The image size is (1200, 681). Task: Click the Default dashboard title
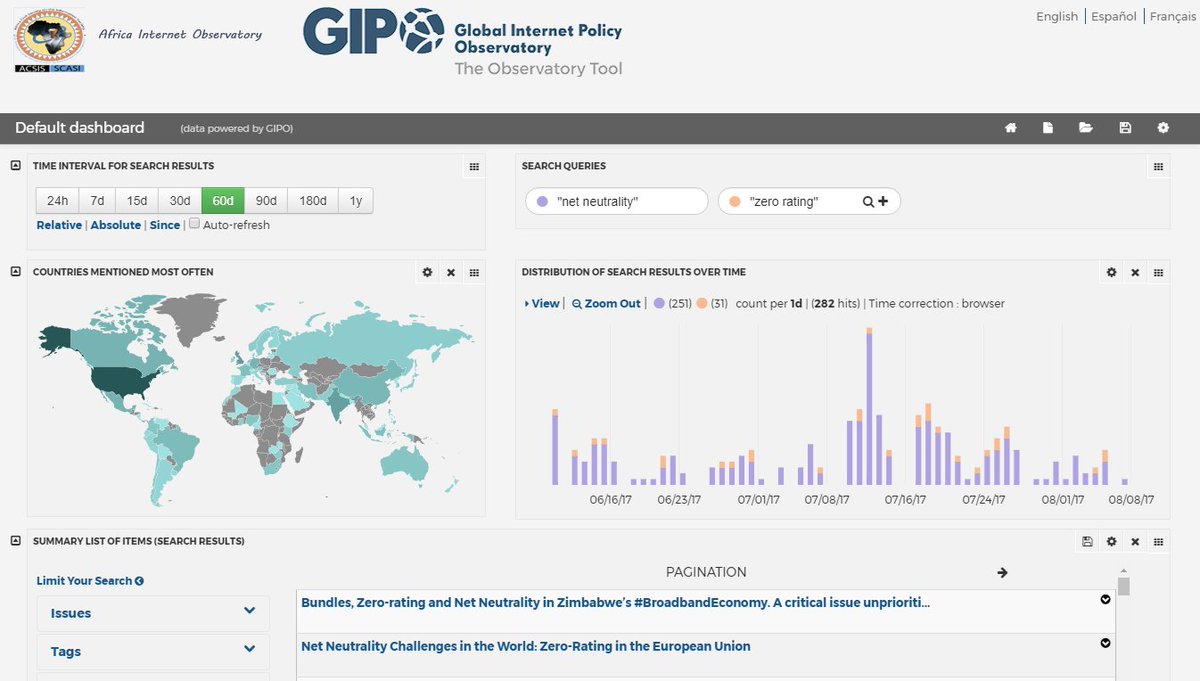click(x=80, y=128)
